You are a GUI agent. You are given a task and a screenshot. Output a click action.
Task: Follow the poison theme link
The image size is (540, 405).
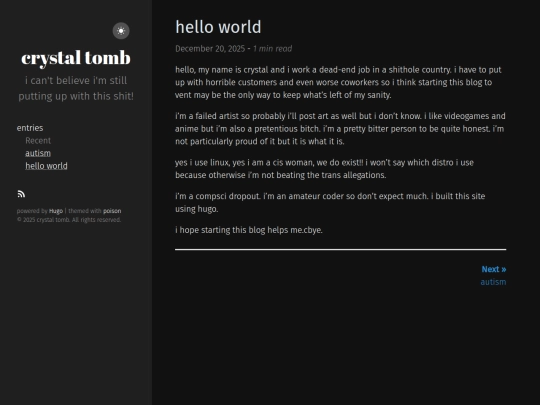pyautogui.click(x=112, y=211)
